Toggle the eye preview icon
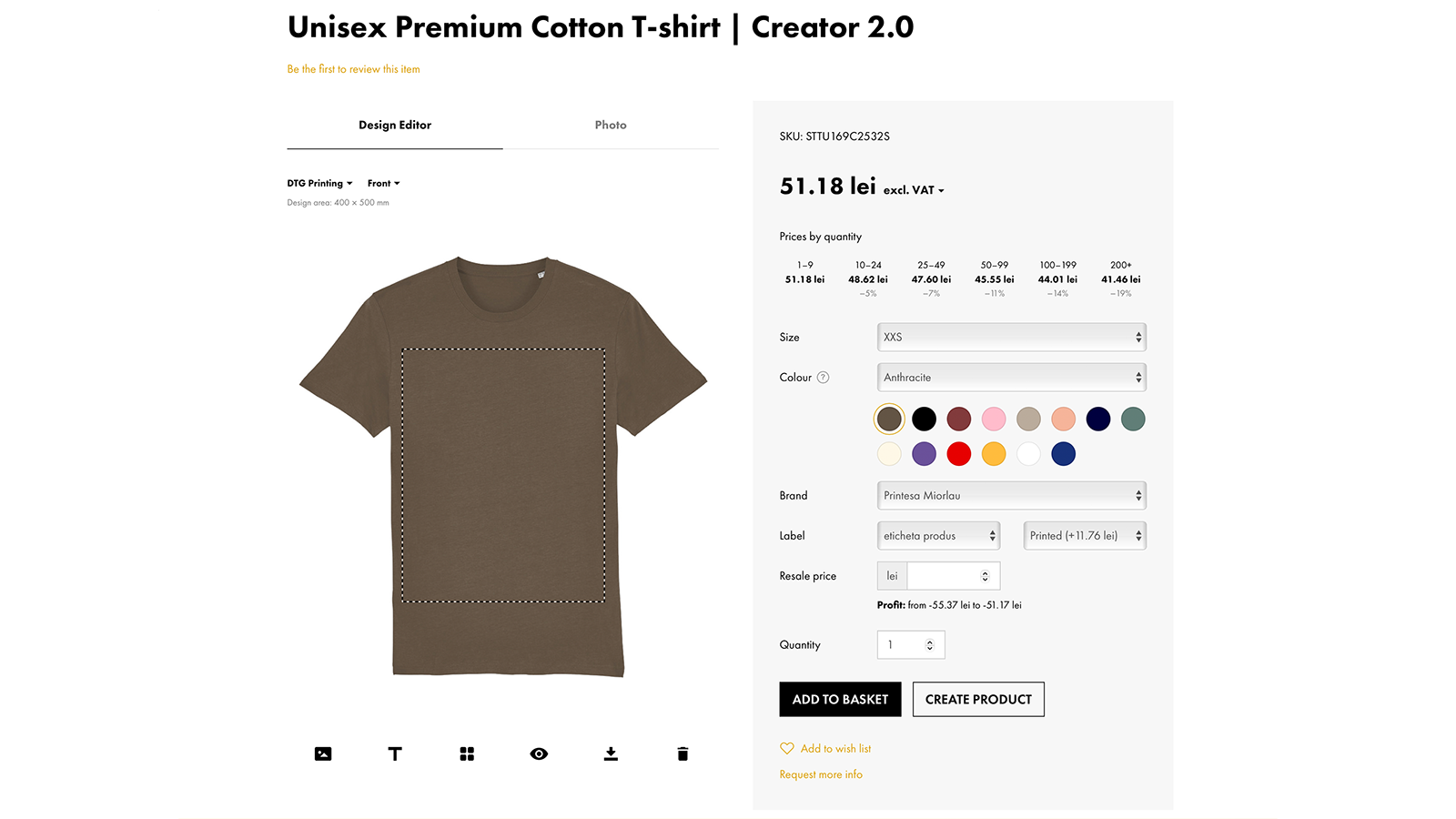Image resolution: width=1456 pixels, height=819 pixels. (539, 753)
